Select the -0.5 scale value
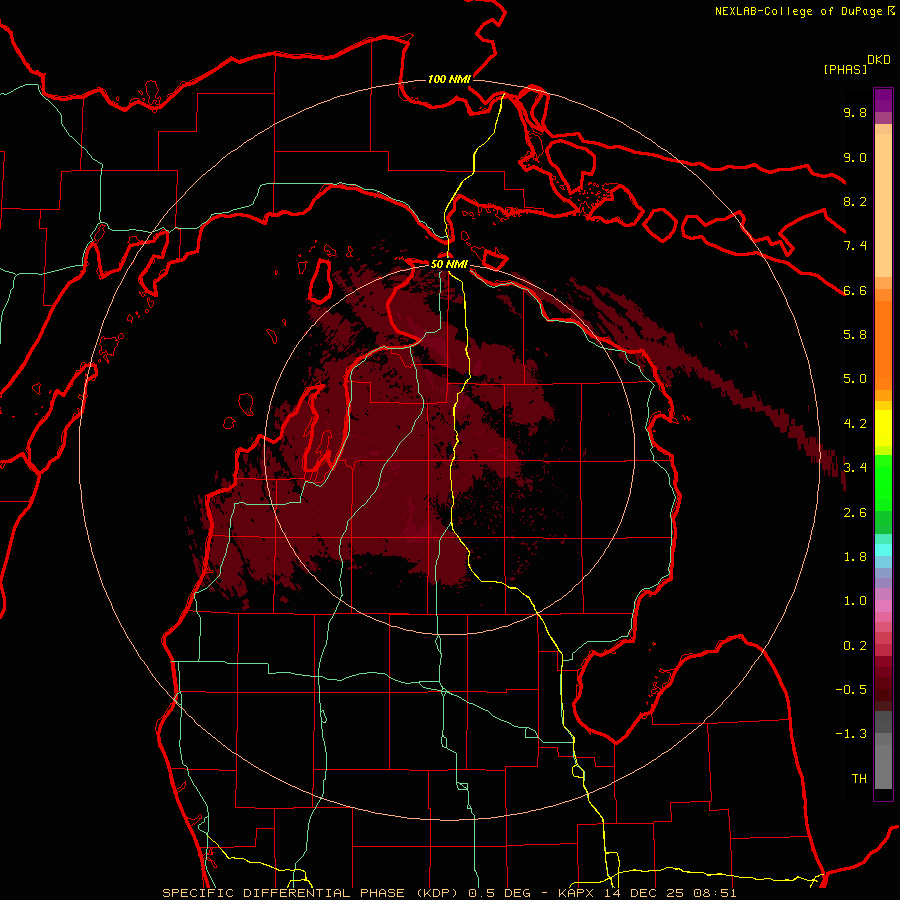Screen dimensions: 900x900 (x=851, y=690)
